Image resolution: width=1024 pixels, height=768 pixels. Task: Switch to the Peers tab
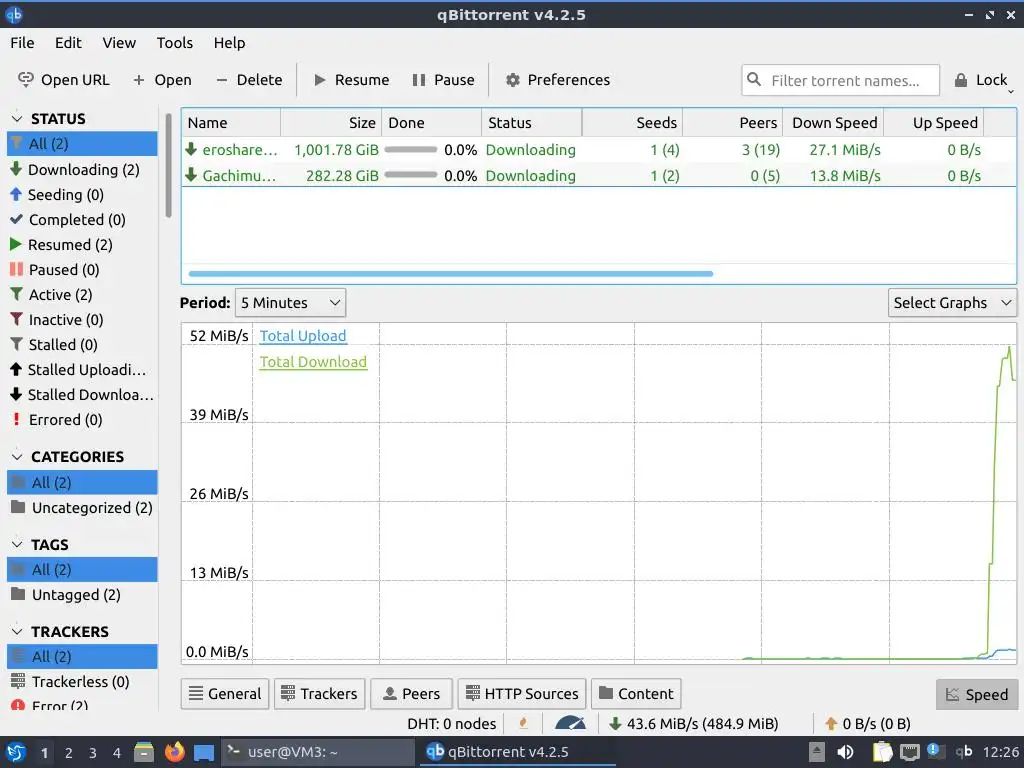click(411, 694)
